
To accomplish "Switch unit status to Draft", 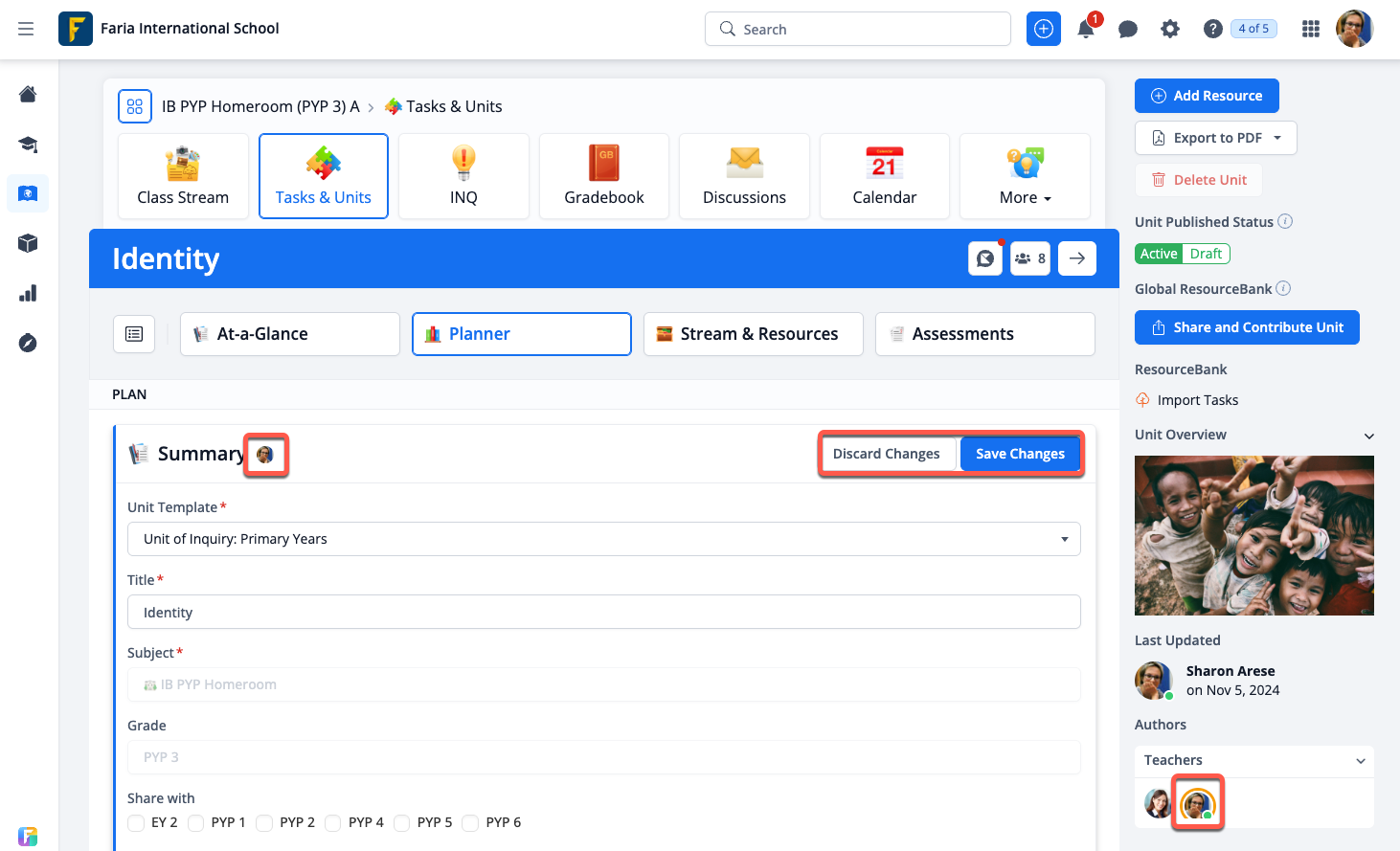I will 1206,254.
